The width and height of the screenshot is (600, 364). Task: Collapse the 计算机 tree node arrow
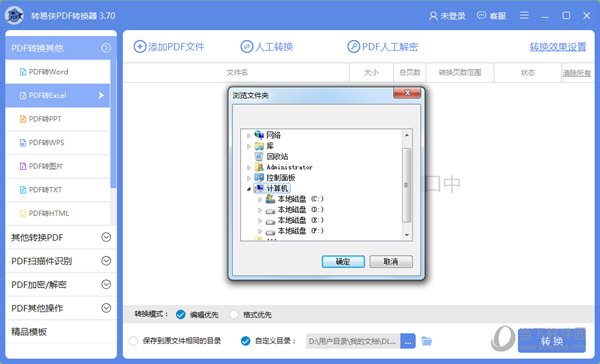click(x=249, y=189)
